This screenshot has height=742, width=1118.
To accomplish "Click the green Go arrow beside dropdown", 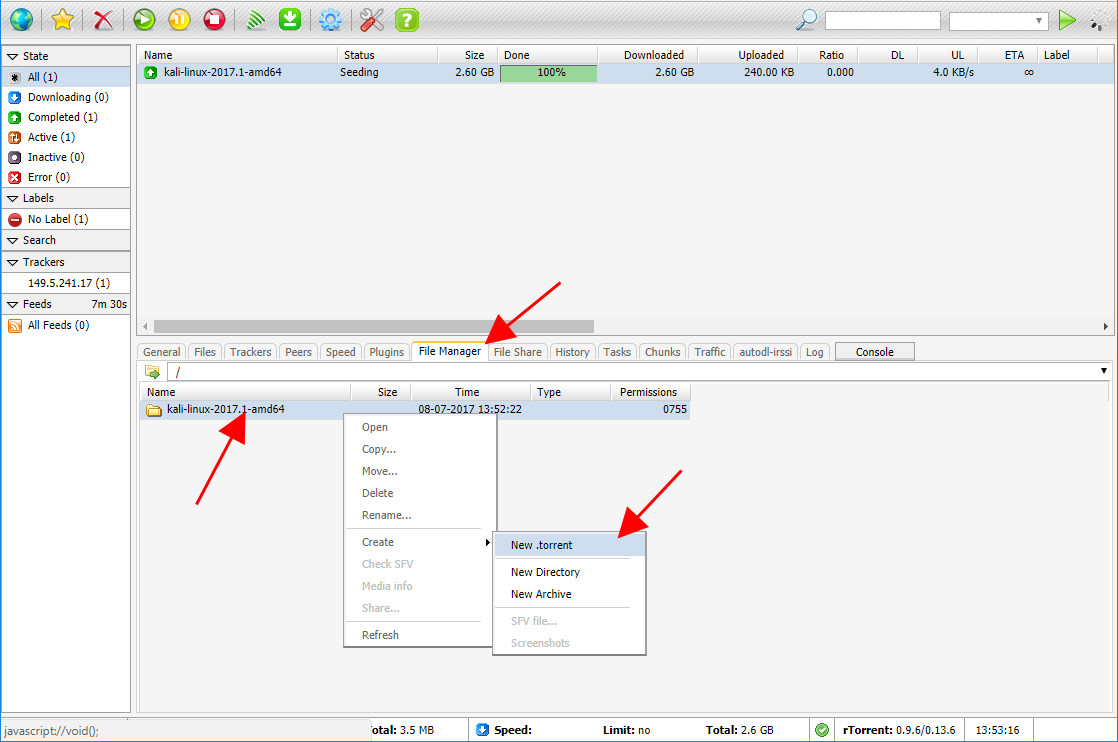I will click(1067, 19).
